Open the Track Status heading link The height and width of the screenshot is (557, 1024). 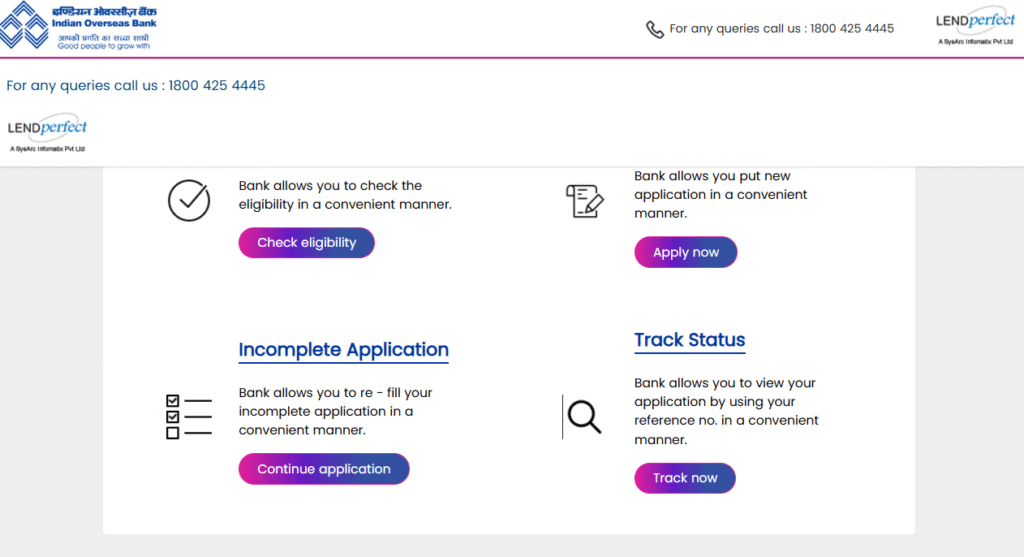click(689, 340)
